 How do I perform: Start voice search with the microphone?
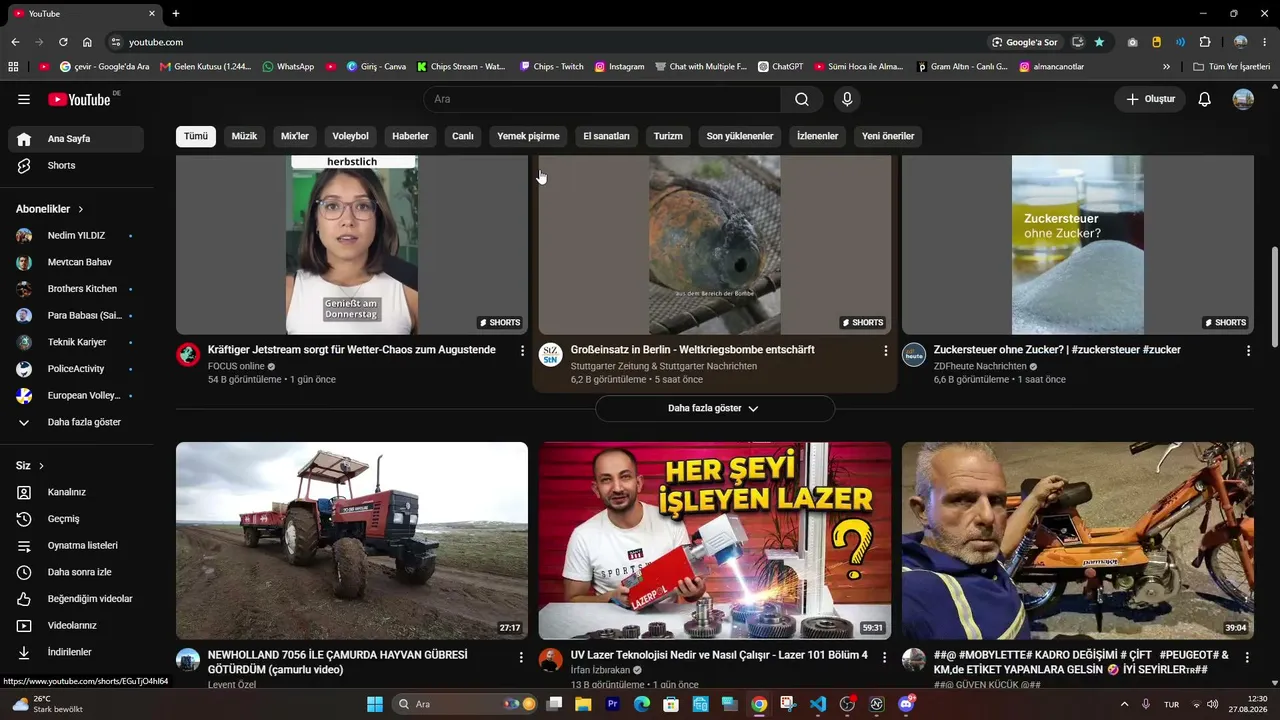point(847,99)
